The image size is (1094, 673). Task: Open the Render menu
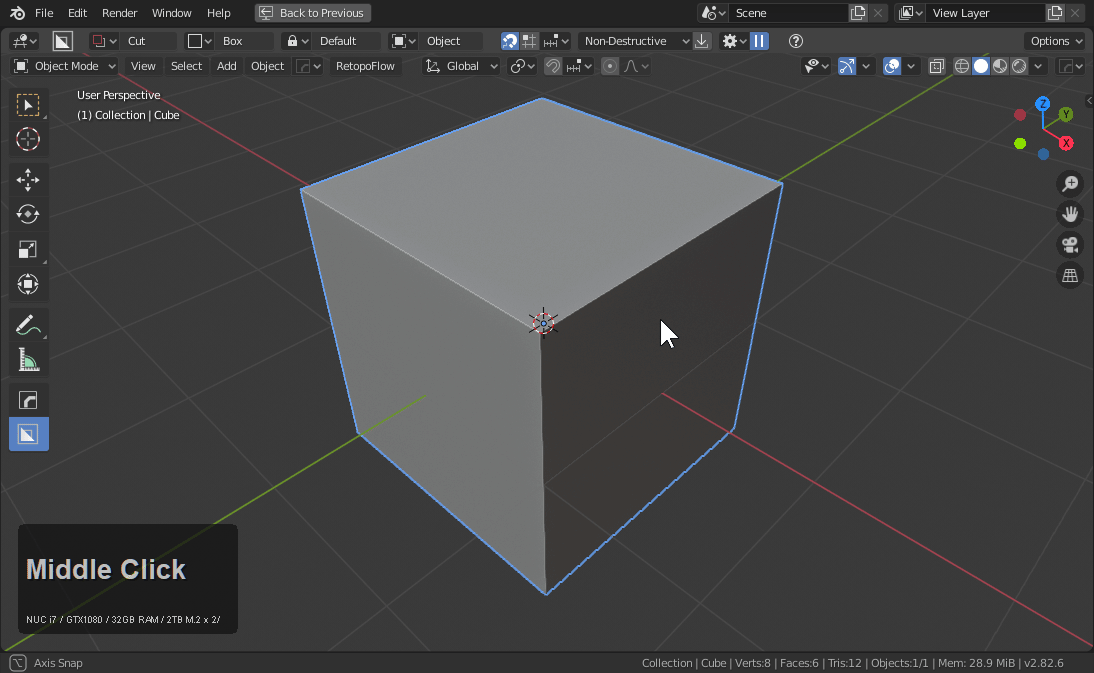coord(119,13)
